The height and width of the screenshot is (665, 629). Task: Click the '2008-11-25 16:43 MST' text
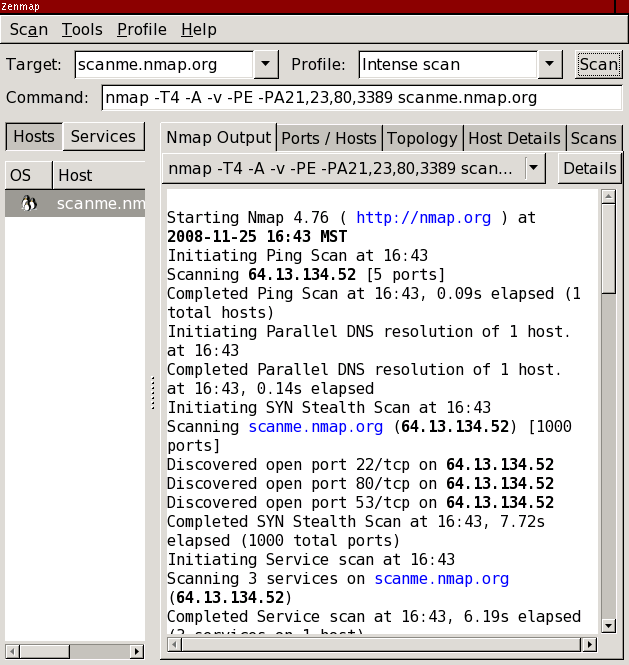(x=257, y=237)
